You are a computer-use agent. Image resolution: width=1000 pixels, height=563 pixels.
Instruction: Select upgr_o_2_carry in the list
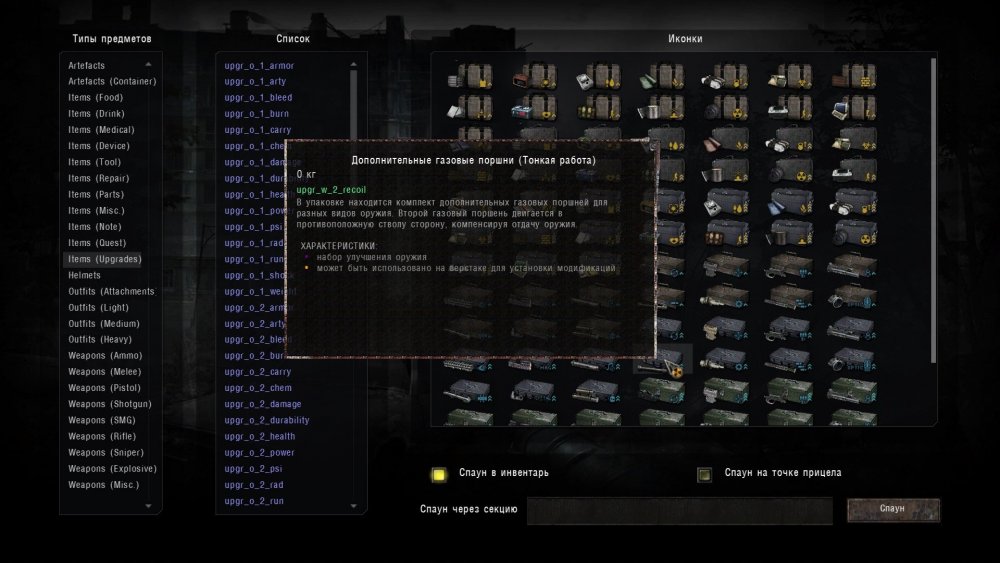258,372
